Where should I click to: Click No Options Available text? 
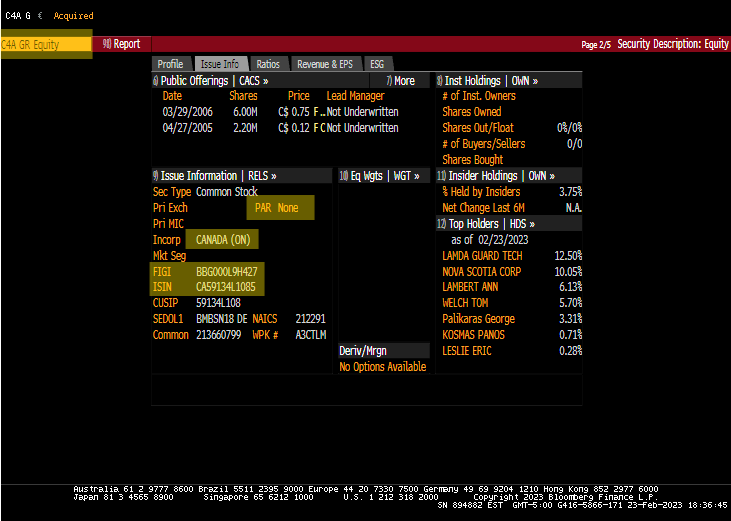383,367
